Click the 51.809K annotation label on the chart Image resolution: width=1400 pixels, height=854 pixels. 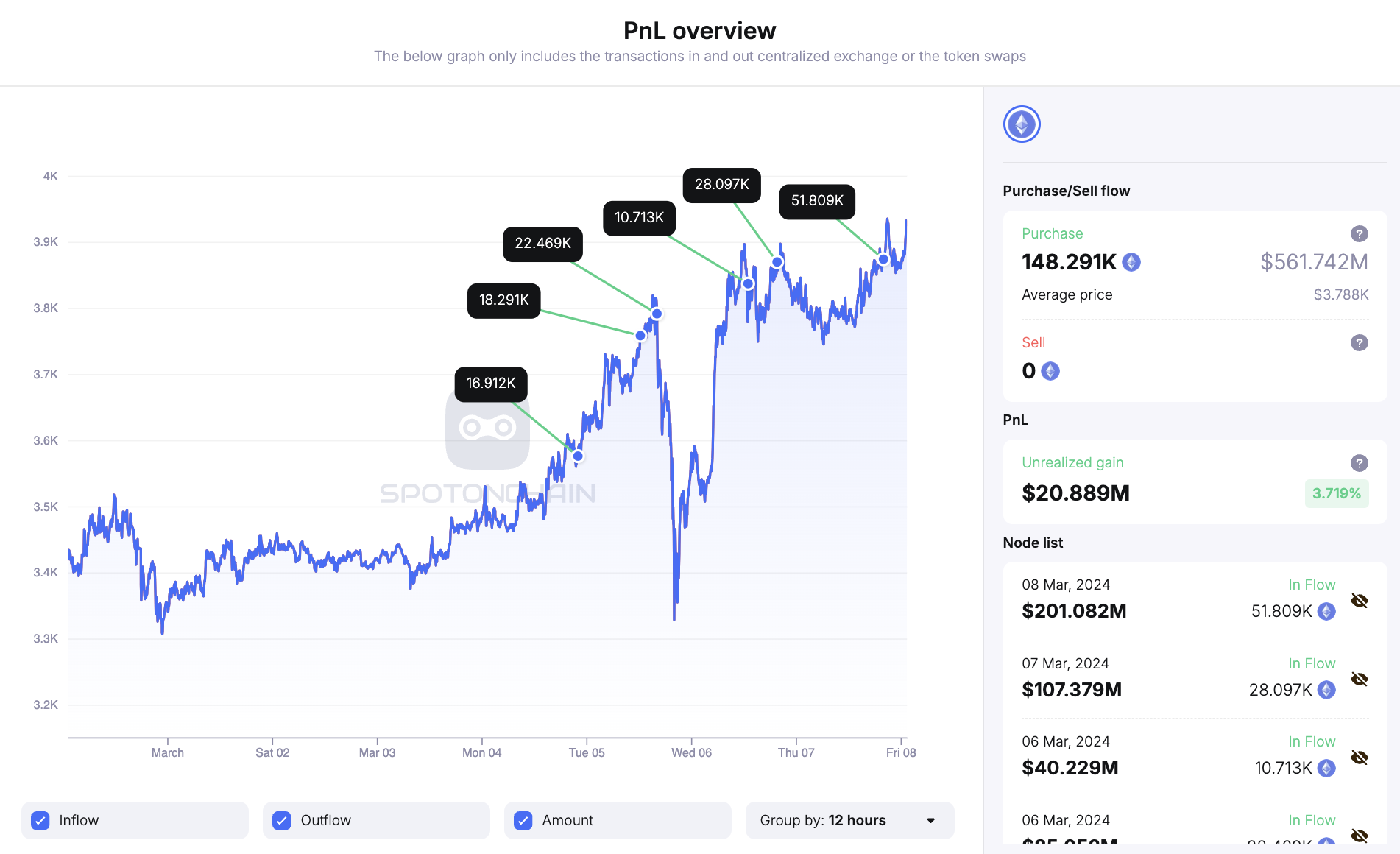click(816, 200)
